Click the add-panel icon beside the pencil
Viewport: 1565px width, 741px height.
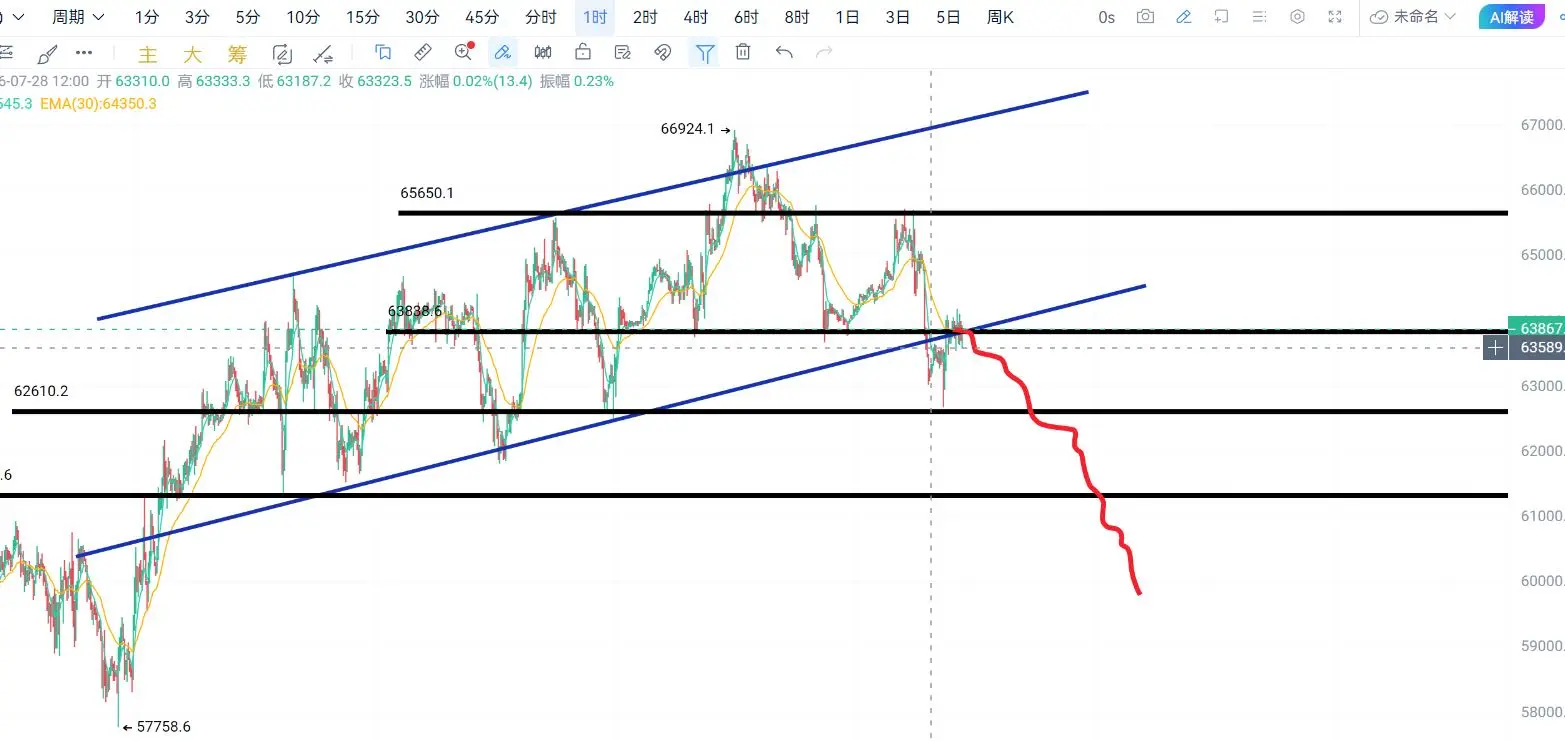tap(1221, 17)
